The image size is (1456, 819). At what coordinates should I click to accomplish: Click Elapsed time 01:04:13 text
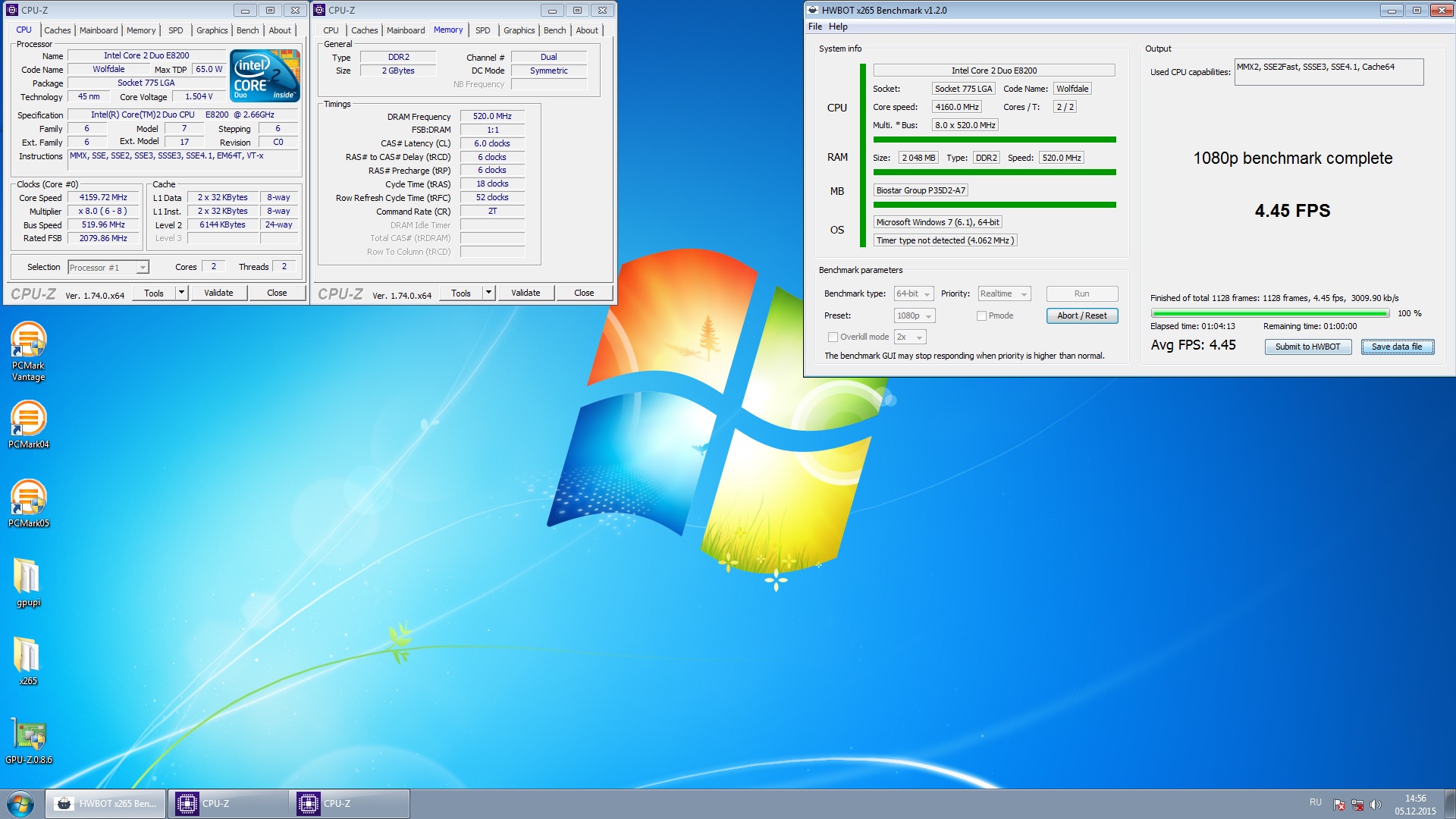(1193, 326)
